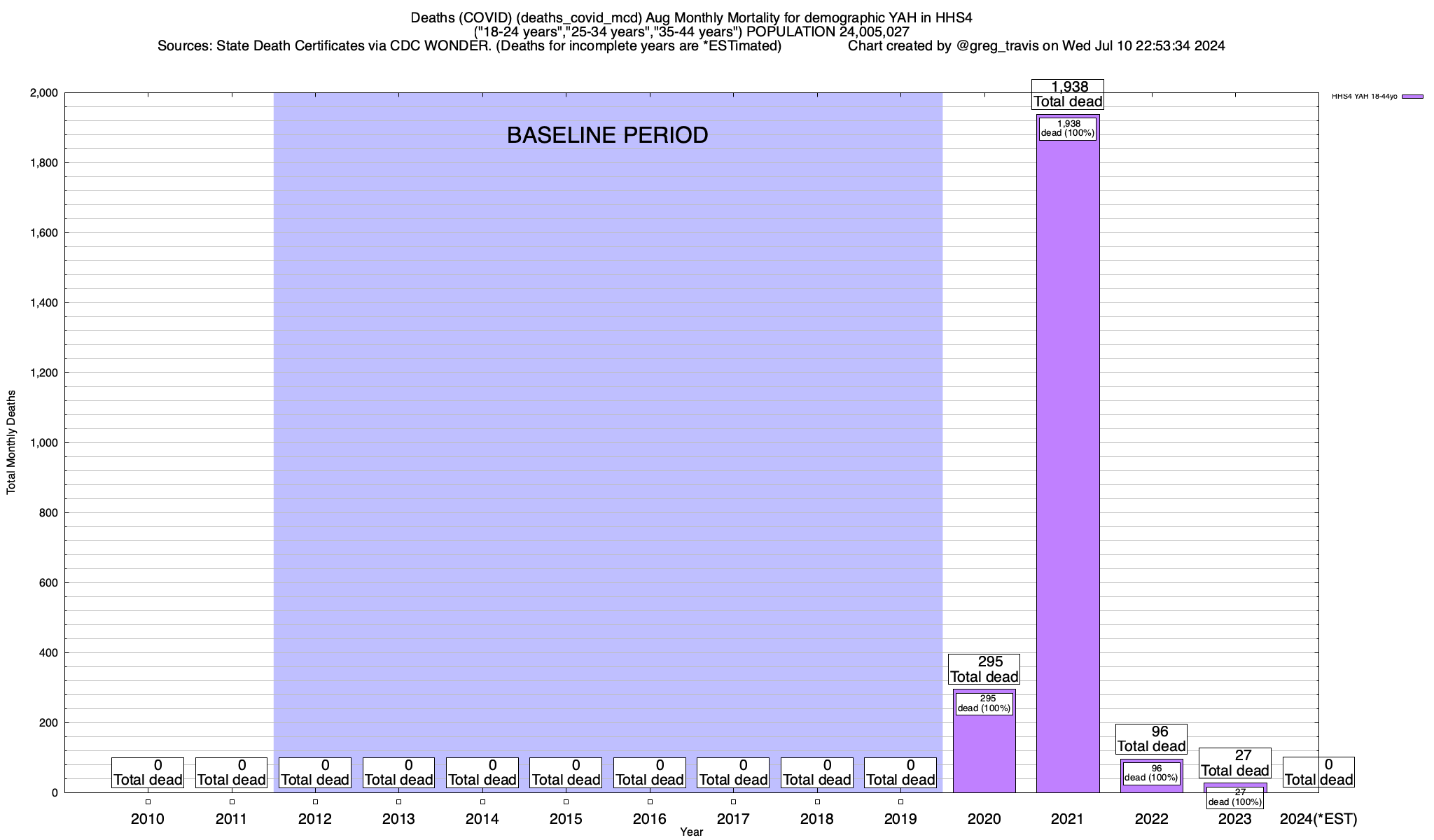Click the 1,938 Total dead label

pos(1068,94)
